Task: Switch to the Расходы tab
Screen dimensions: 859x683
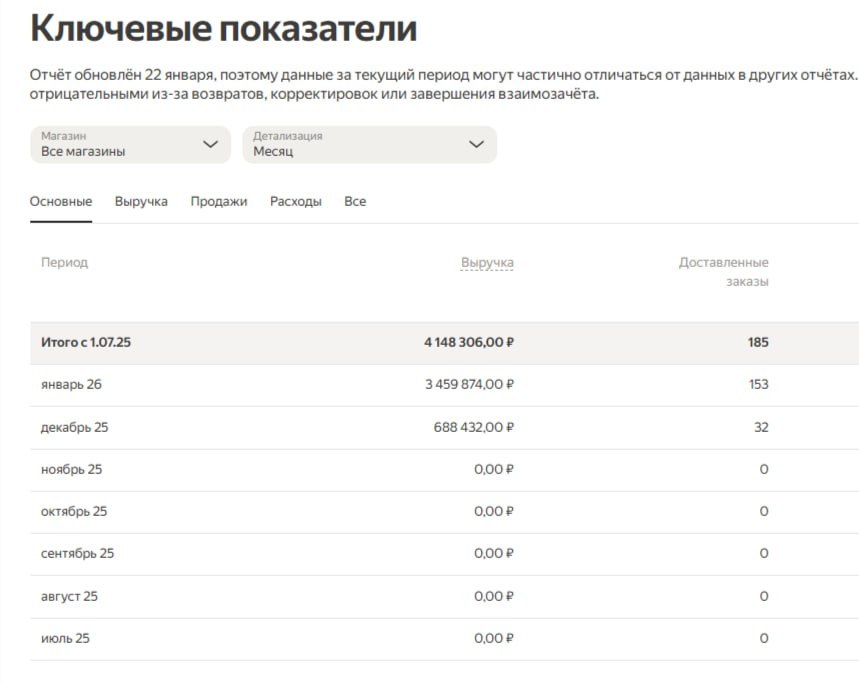Action: click(x=296, y=202)
